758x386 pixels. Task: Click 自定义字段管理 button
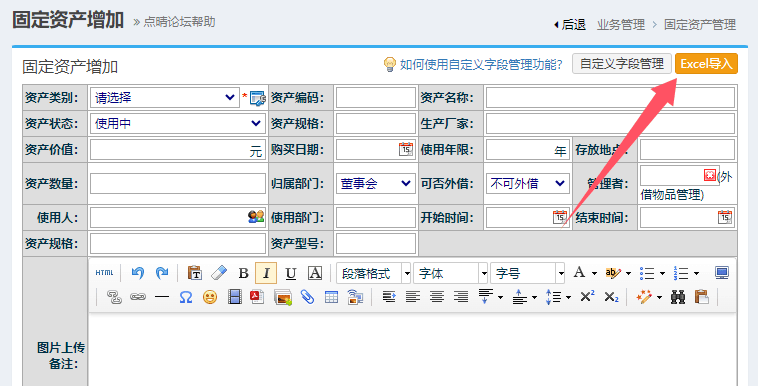click(622, 63)
